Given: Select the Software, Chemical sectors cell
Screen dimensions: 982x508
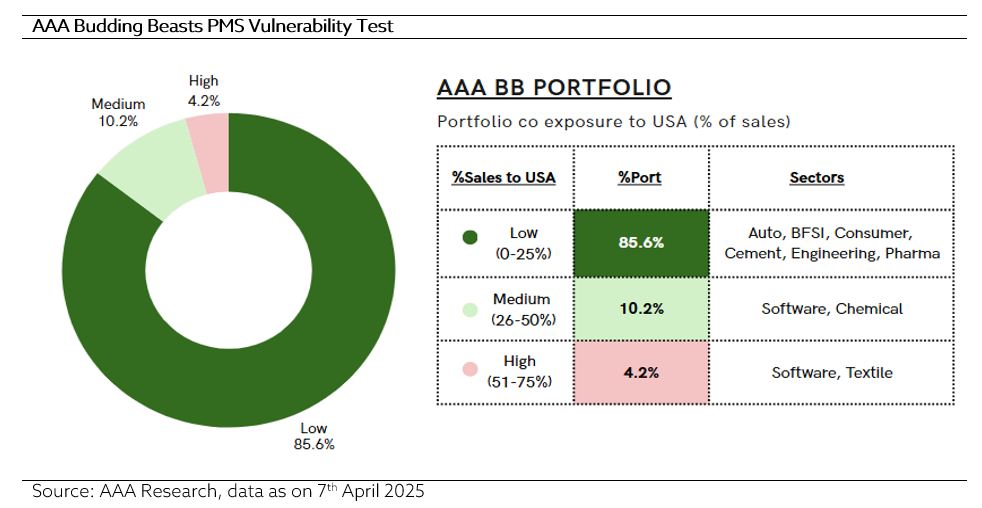Looking at the screenshot, I should (831, 308).
